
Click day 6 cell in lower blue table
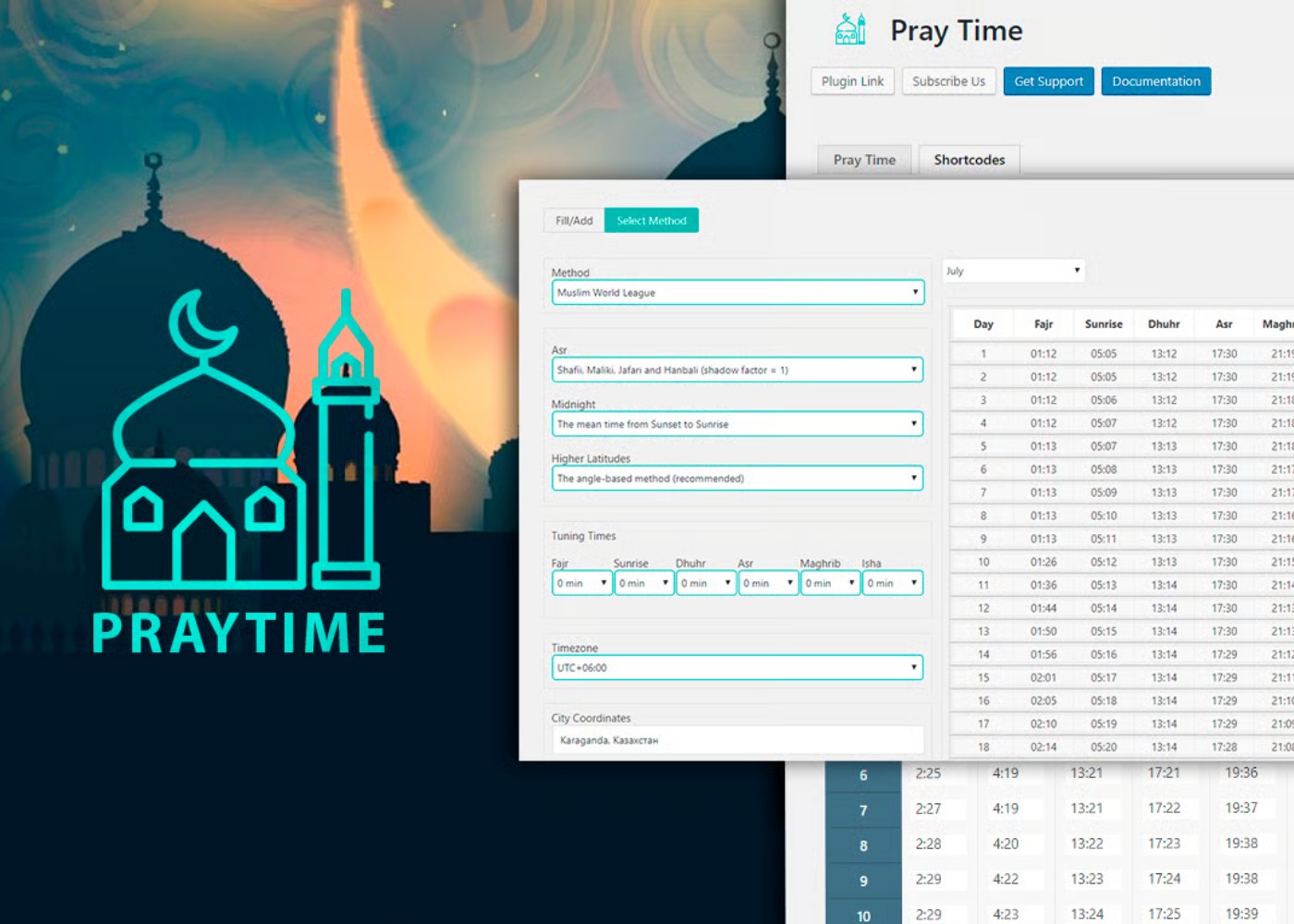click(863, 775)
